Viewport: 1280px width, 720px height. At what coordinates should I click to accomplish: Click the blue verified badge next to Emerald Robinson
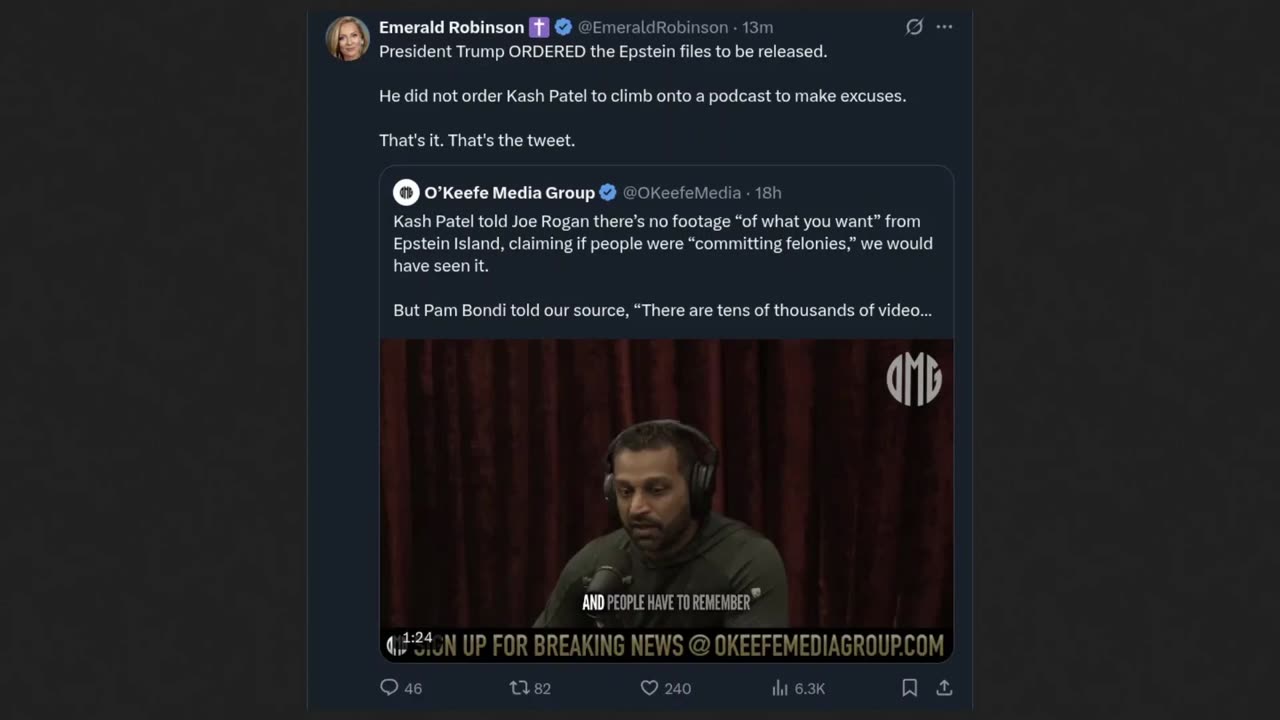[564, 27]
